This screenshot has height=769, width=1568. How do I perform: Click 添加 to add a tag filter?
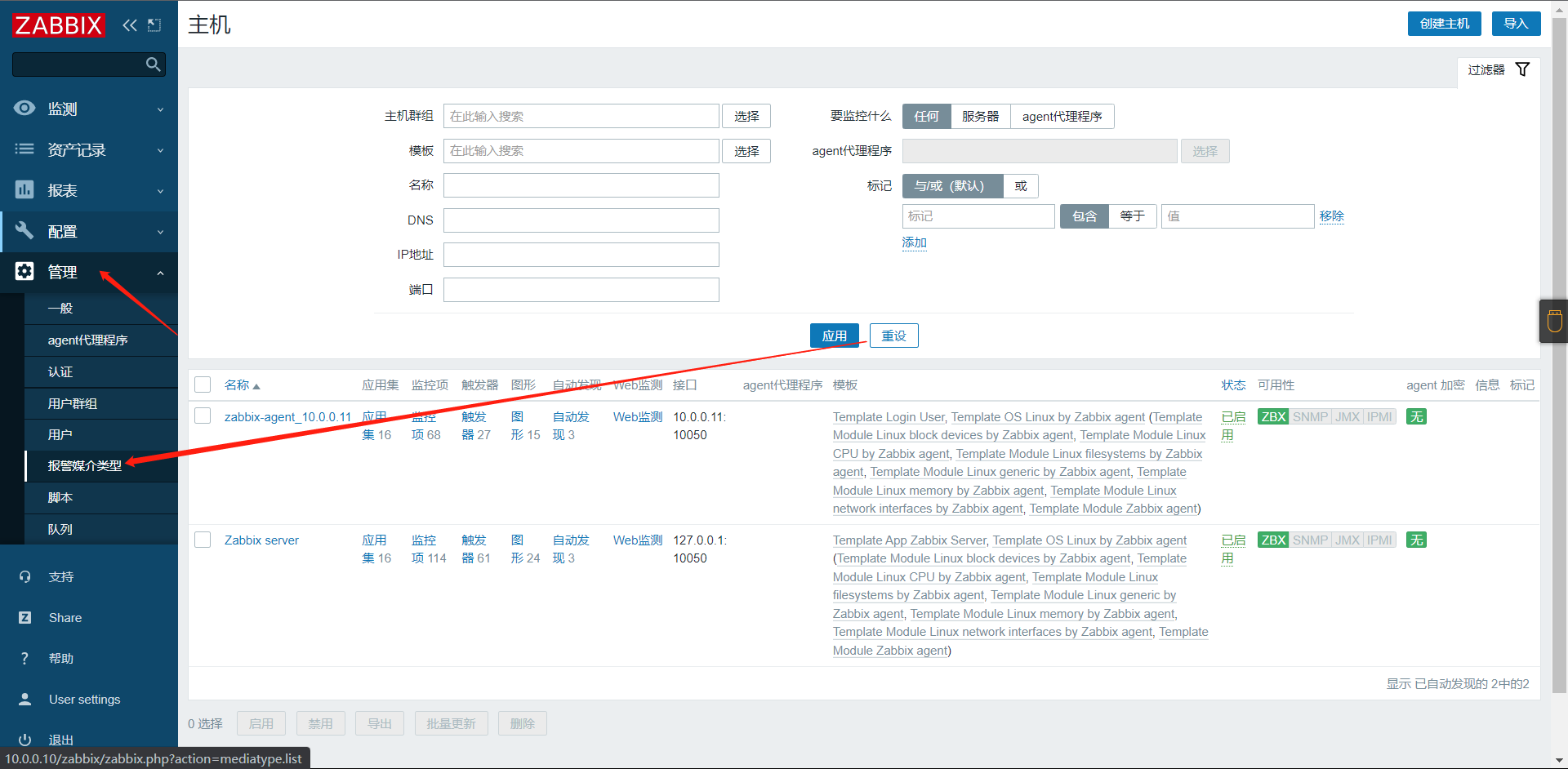click(915, 243)
